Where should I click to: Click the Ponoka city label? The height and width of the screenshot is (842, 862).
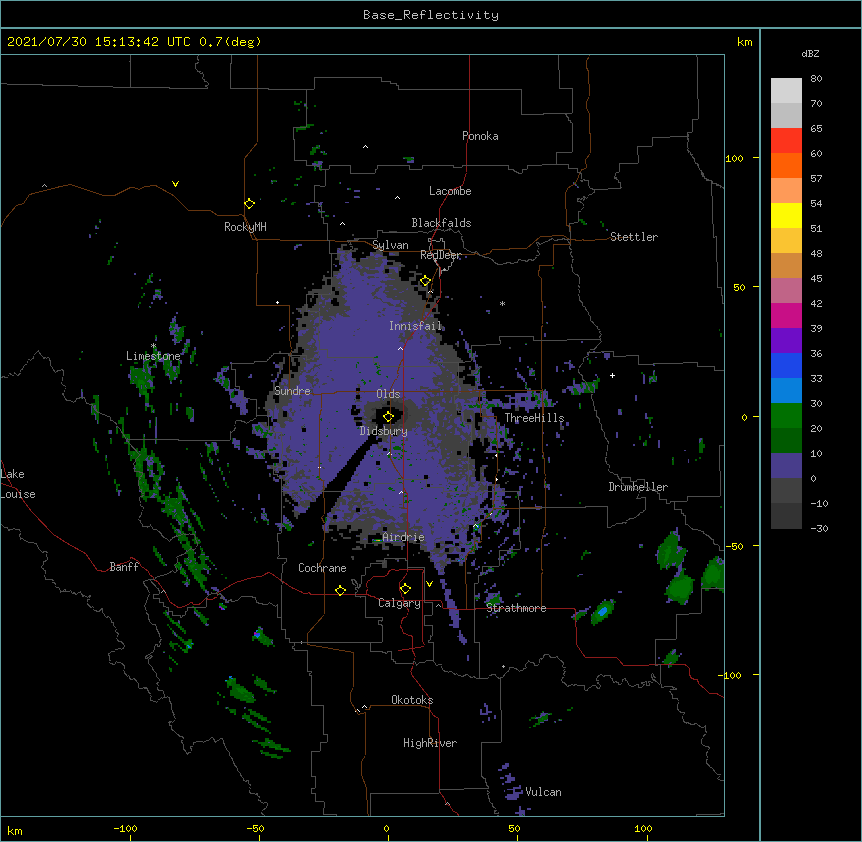480,136
